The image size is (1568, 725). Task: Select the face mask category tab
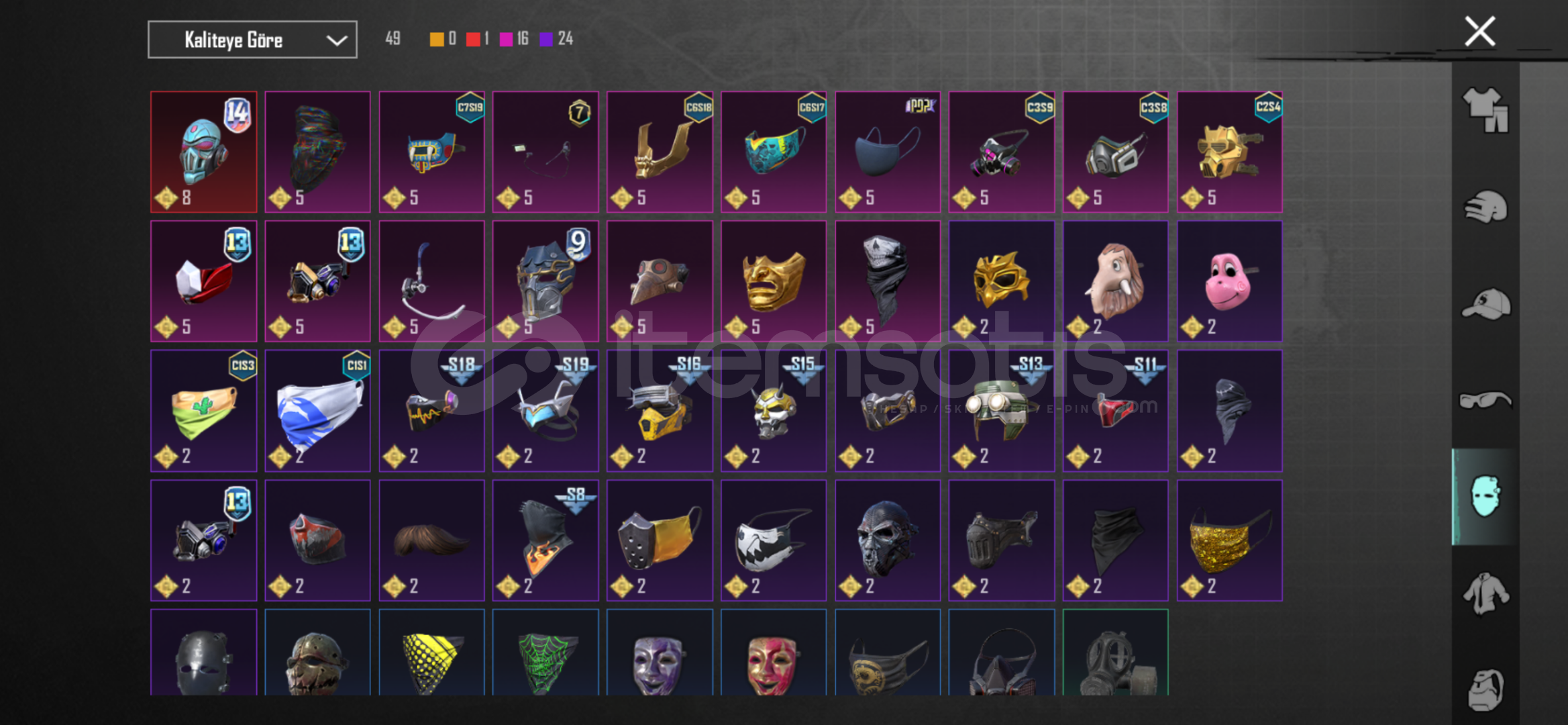tap(1485, 497)
